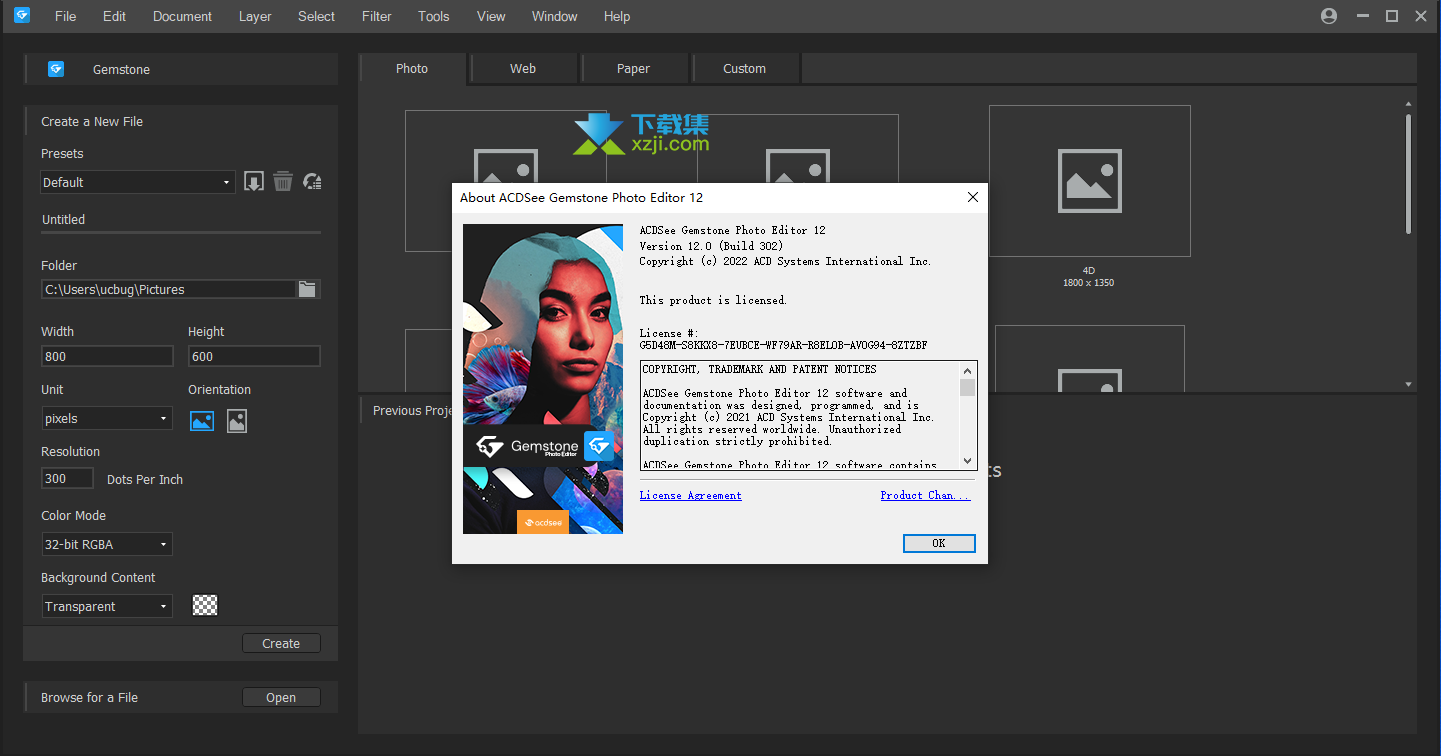Viewport: 1441px width, 756px height.
Task: Open the Select menu
Action: tap(316, 16)
